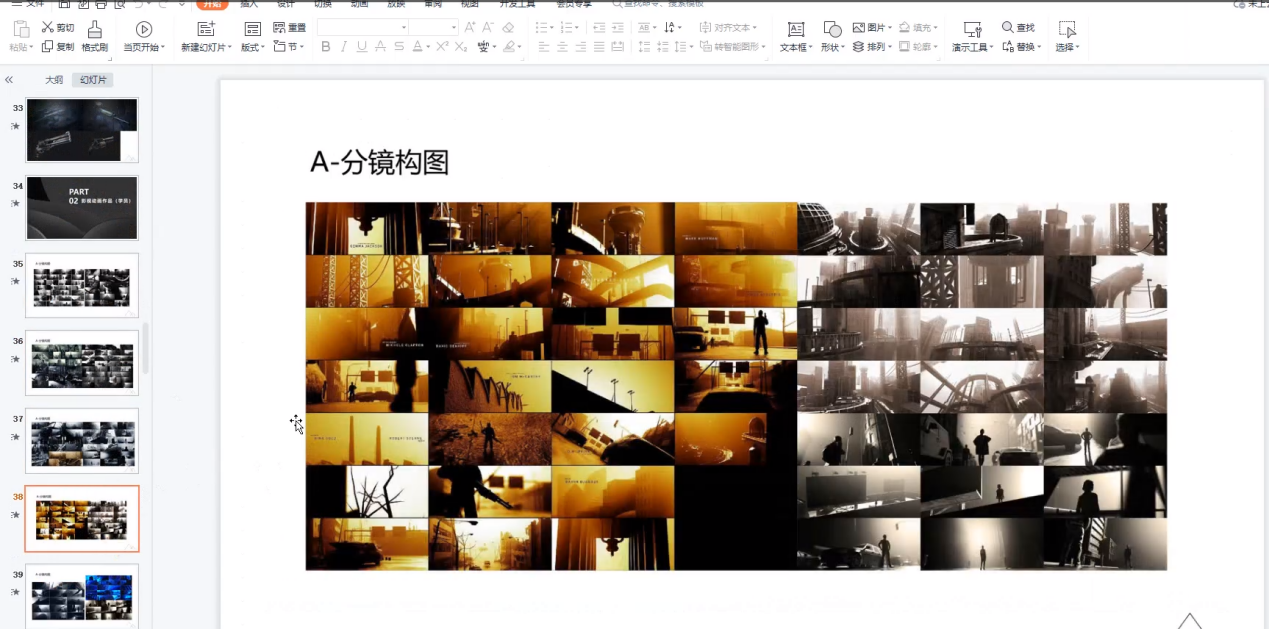The image size is (1269, 629).
Task: Toggle align text left
Action: (x=544, y=47)
